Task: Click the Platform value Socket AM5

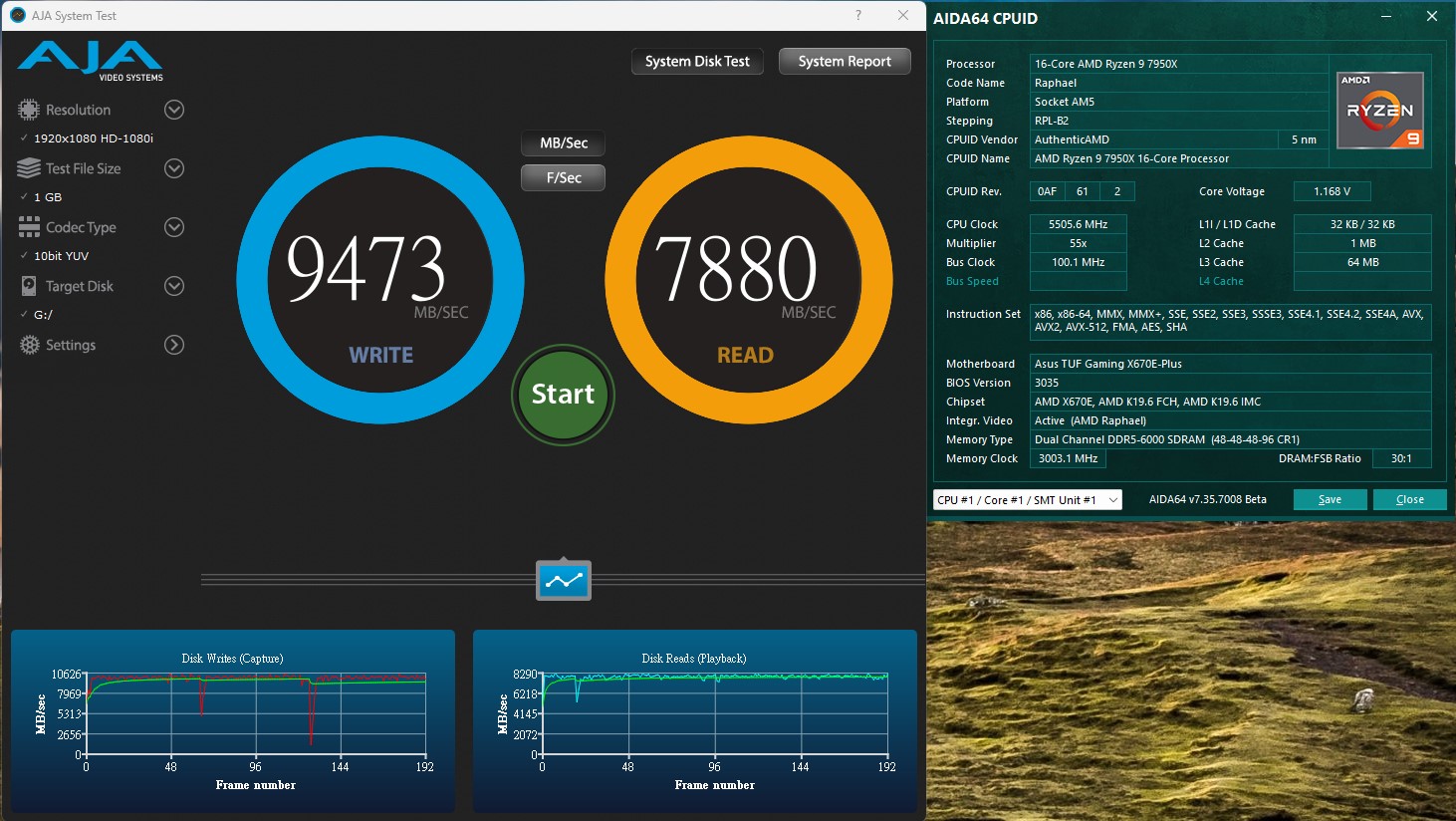Action: (x=1179, y=102)
